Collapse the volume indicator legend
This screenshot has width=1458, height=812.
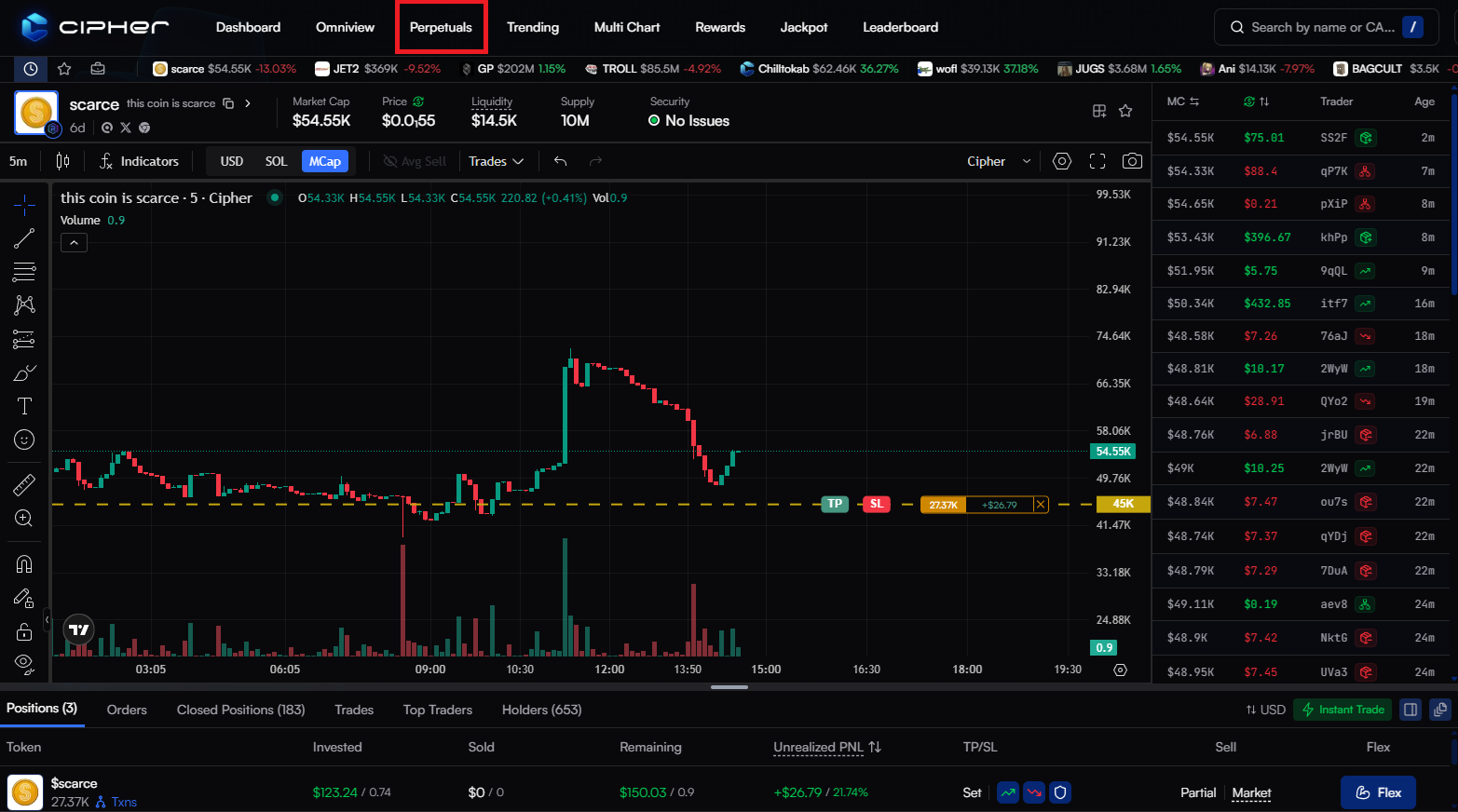[74, 243]
